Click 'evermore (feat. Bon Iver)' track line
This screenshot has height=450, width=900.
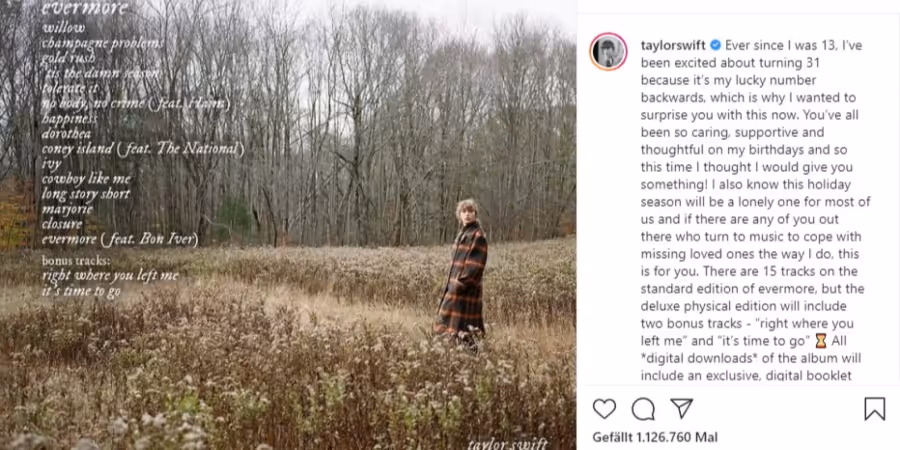point(120,239)
